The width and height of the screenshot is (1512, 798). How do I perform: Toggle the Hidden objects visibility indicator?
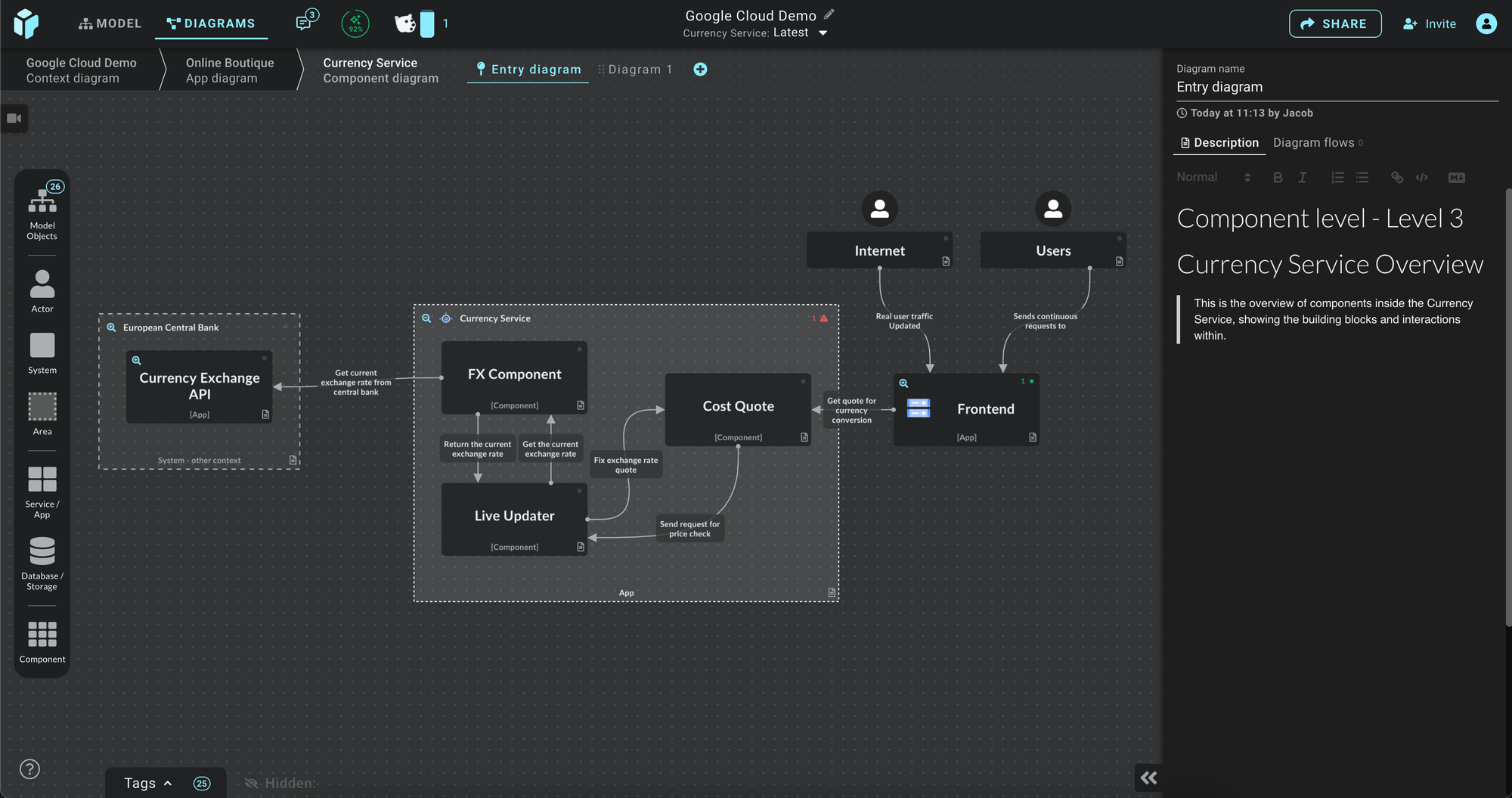click(x=280, y=783)
